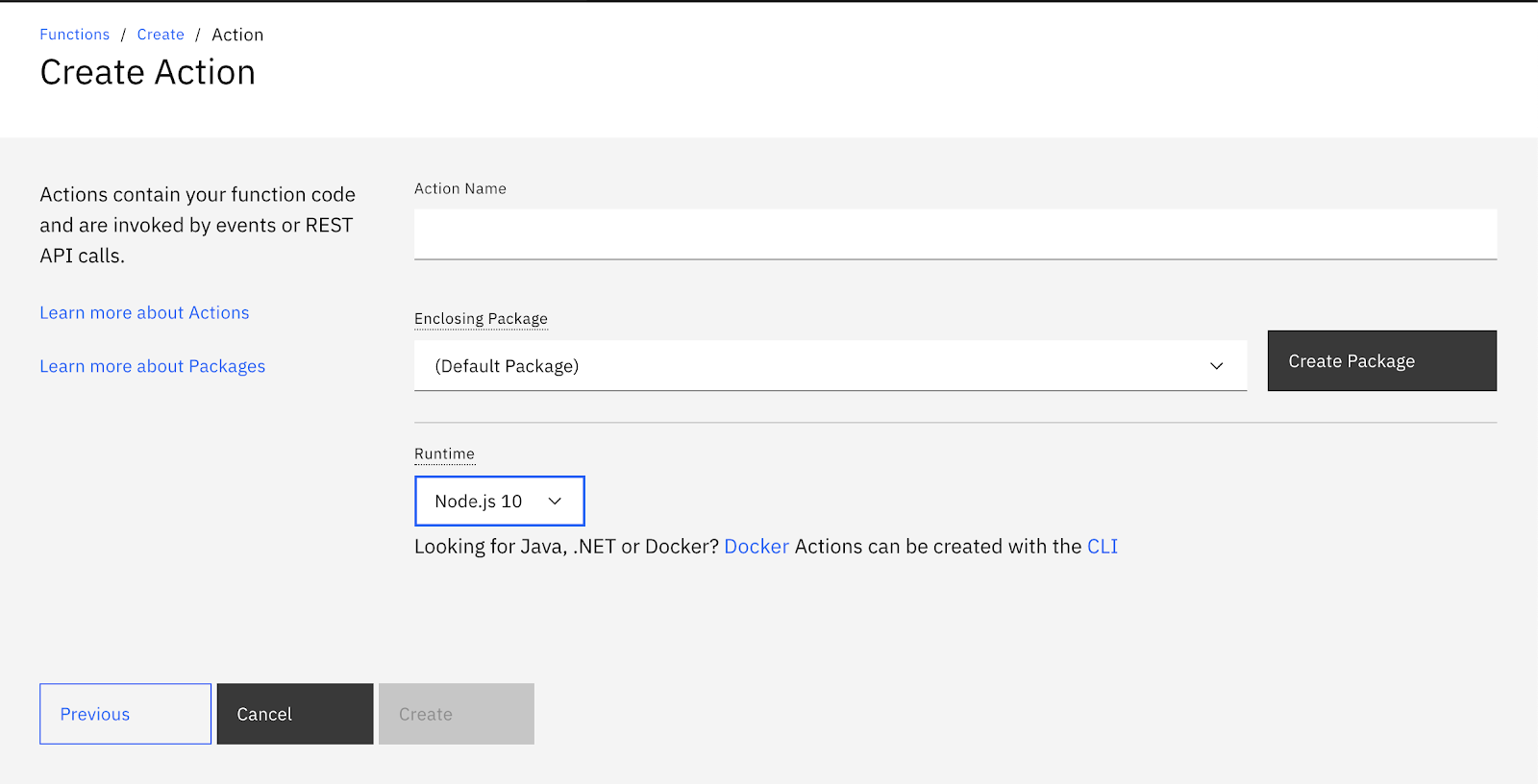Click the Action Name field label
This screenshot has width=1538, height=784.
(x=460, y=189)
